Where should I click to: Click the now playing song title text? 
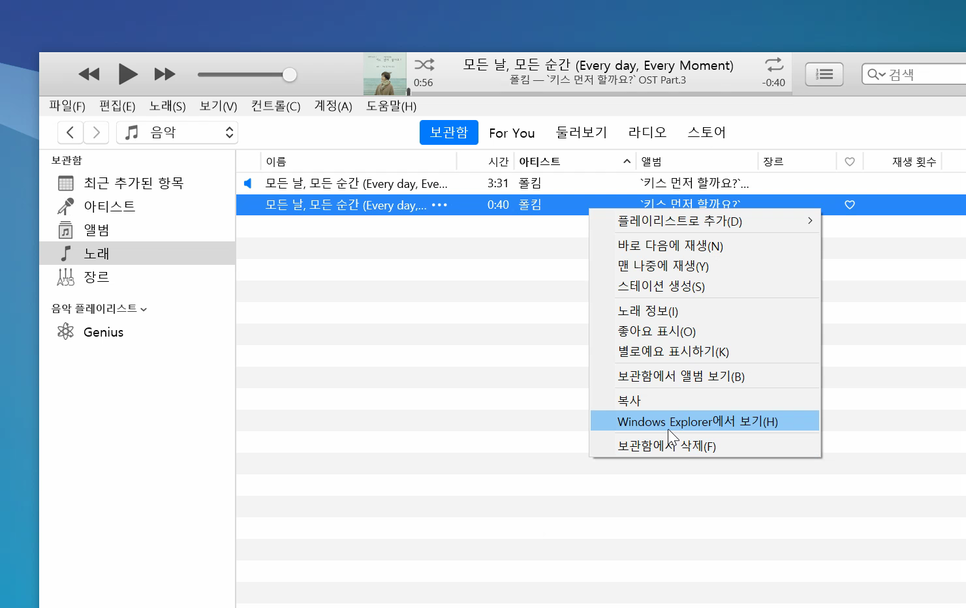[598, 65]
